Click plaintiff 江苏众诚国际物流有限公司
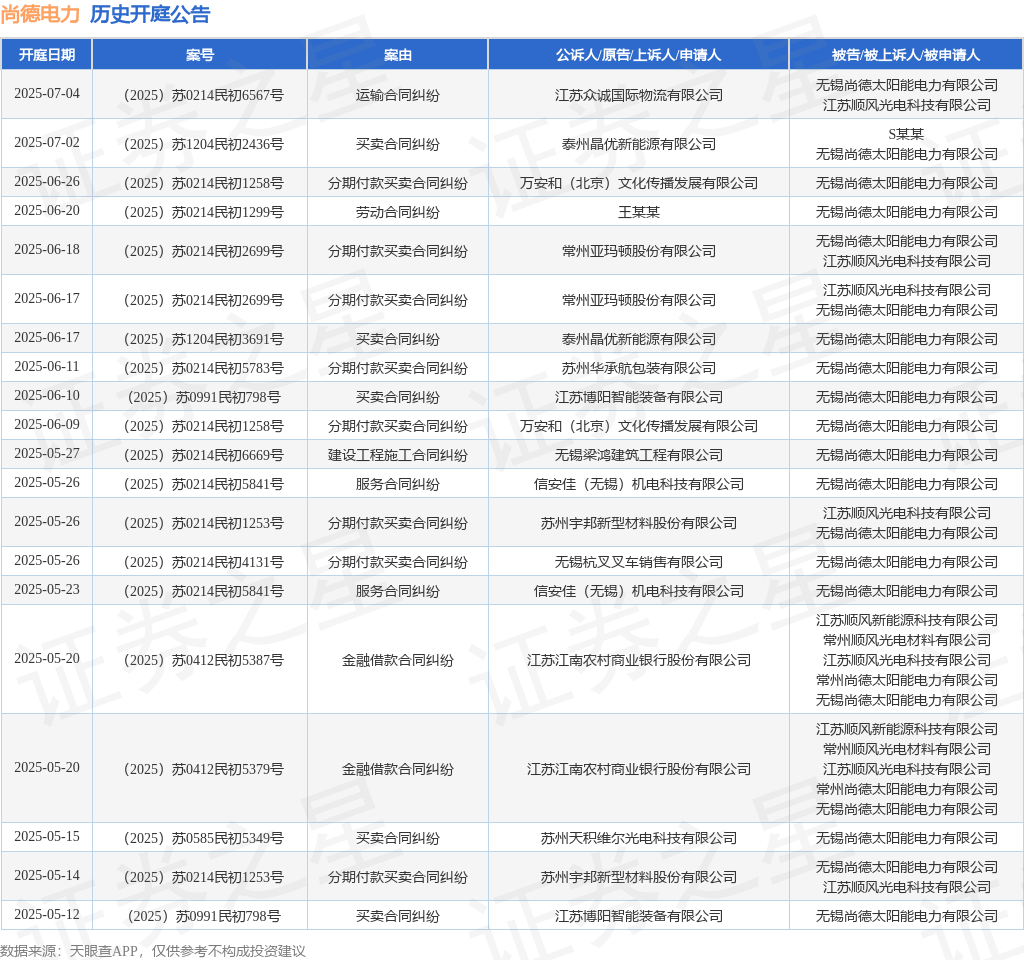The width and height of the screenshot is (1024, 960). pyautogui.click(x=639, y=95)
